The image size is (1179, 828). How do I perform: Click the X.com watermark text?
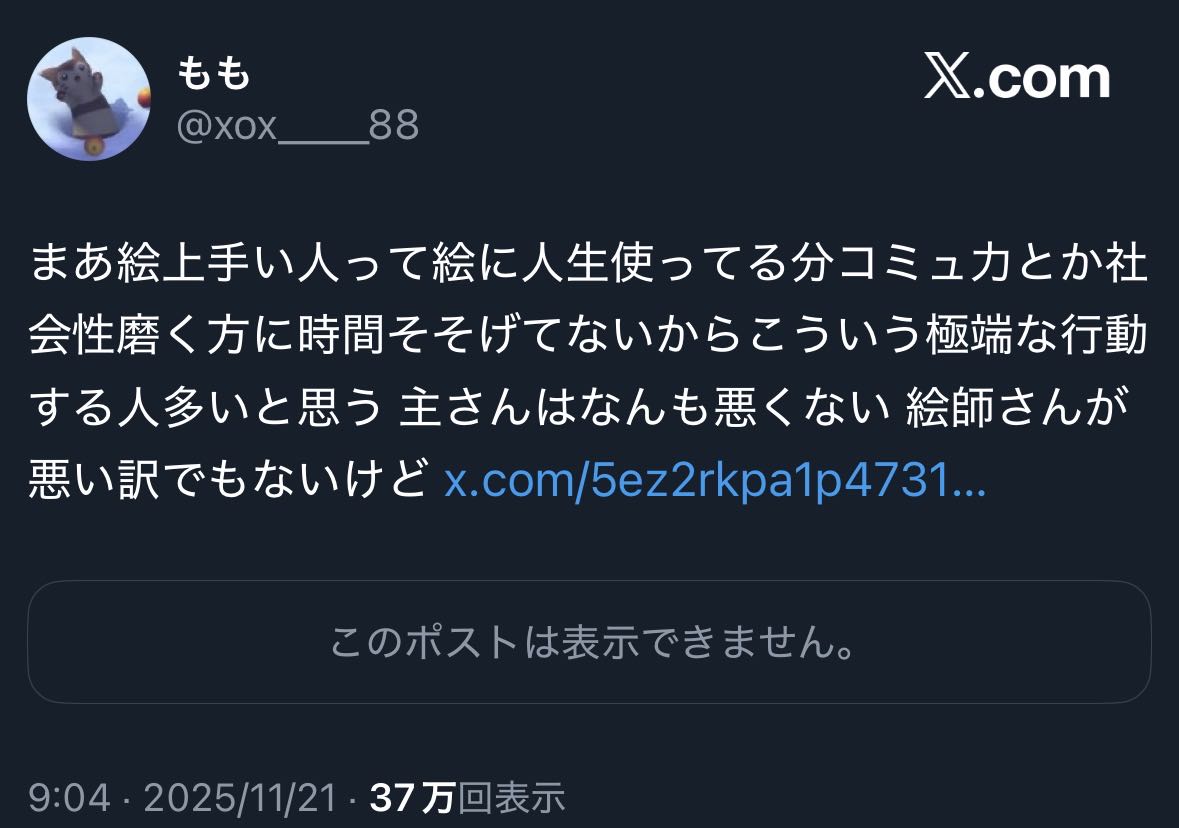[1017, 76]
